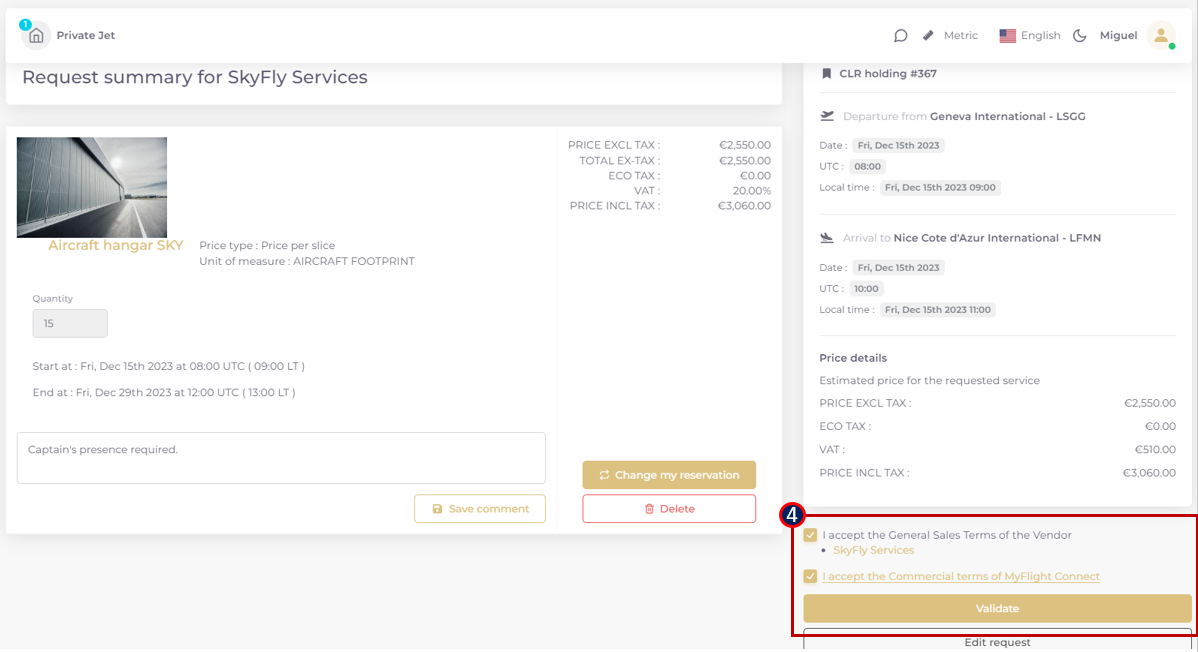Click the home icon in header
This screenshot has width=1198, height=652.
(x=36, y=36)
